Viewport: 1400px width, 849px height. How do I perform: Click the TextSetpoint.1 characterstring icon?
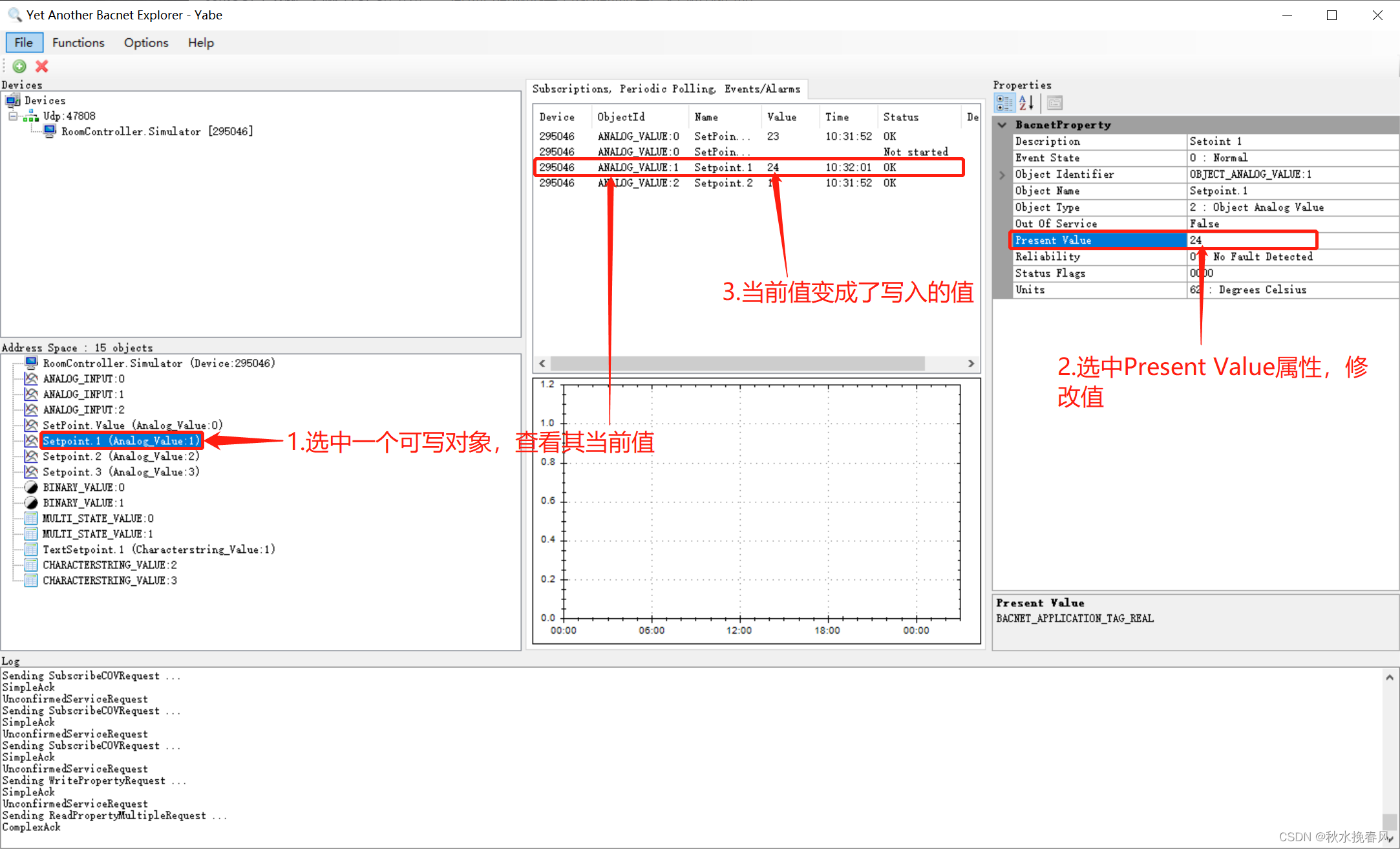tap(30, 549)
